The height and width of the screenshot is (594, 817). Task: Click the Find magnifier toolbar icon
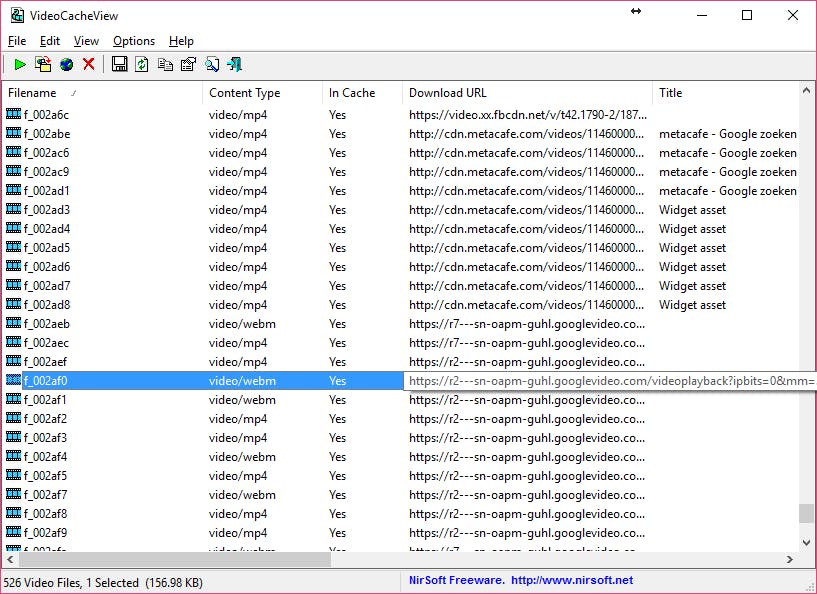coord(211,65)
